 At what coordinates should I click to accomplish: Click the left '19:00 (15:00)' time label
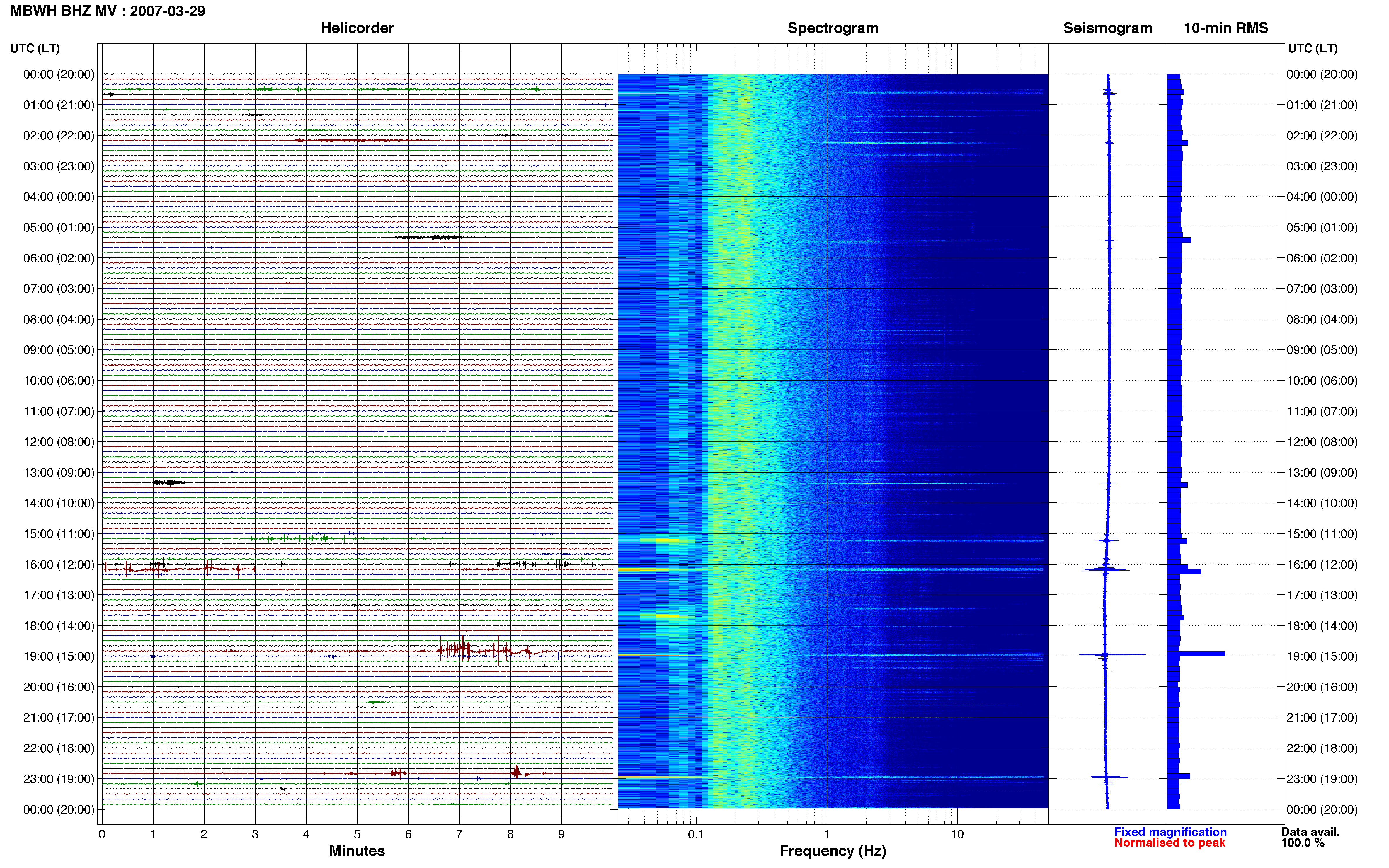point(59,656)
